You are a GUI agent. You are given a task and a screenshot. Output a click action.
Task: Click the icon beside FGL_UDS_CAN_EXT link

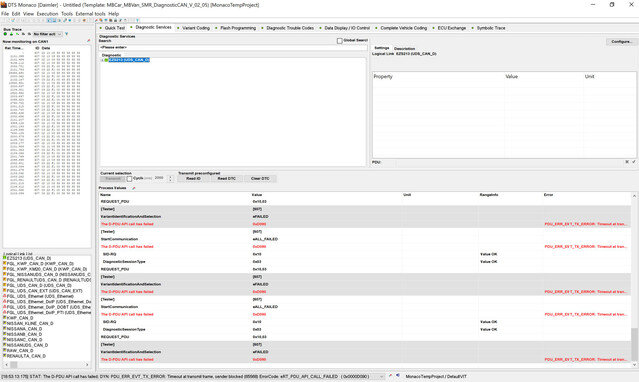4,291
